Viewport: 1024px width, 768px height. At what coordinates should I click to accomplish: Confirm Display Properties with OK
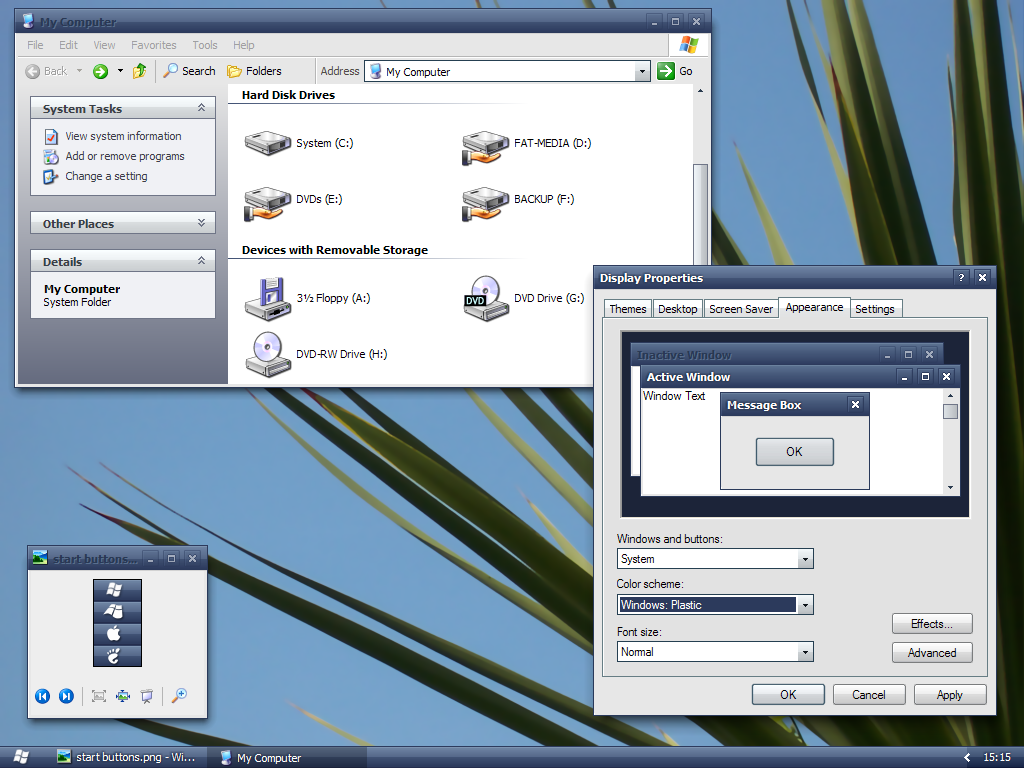788,695
